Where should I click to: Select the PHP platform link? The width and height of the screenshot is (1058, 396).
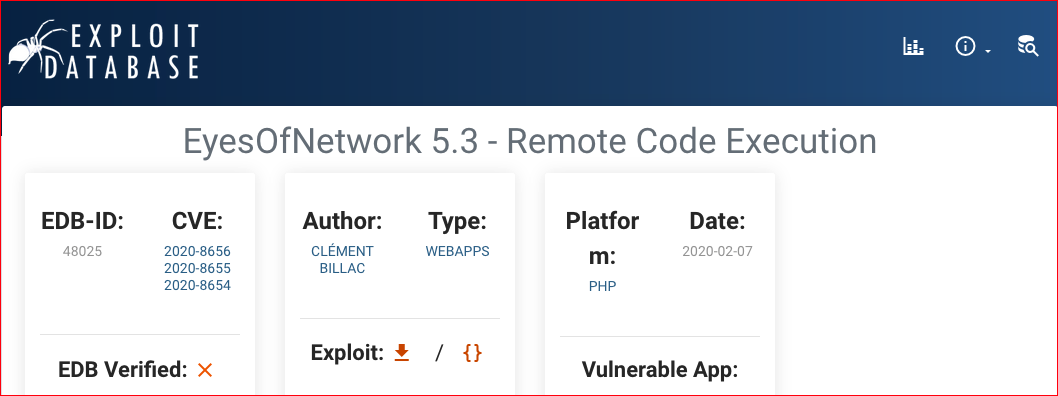pyautogui.click(x=603, y=286)
